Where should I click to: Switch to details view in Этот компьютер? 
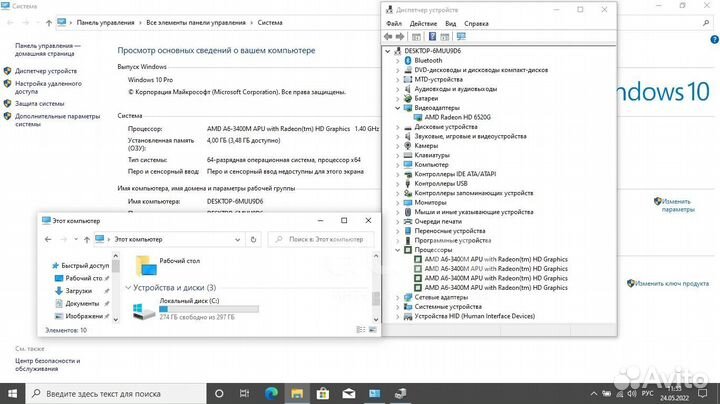pos(361,330)
